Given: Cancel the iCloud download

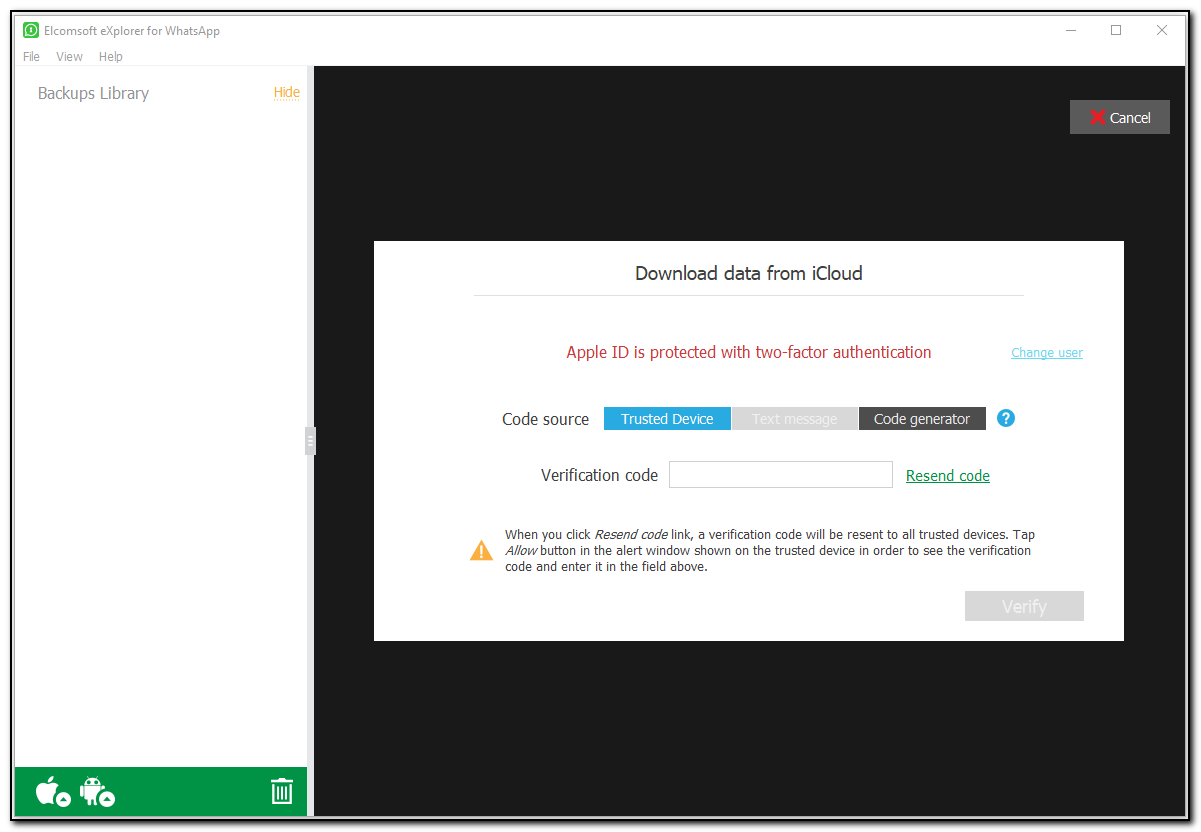Looking at the screenshot, I should click(1119, 117).
